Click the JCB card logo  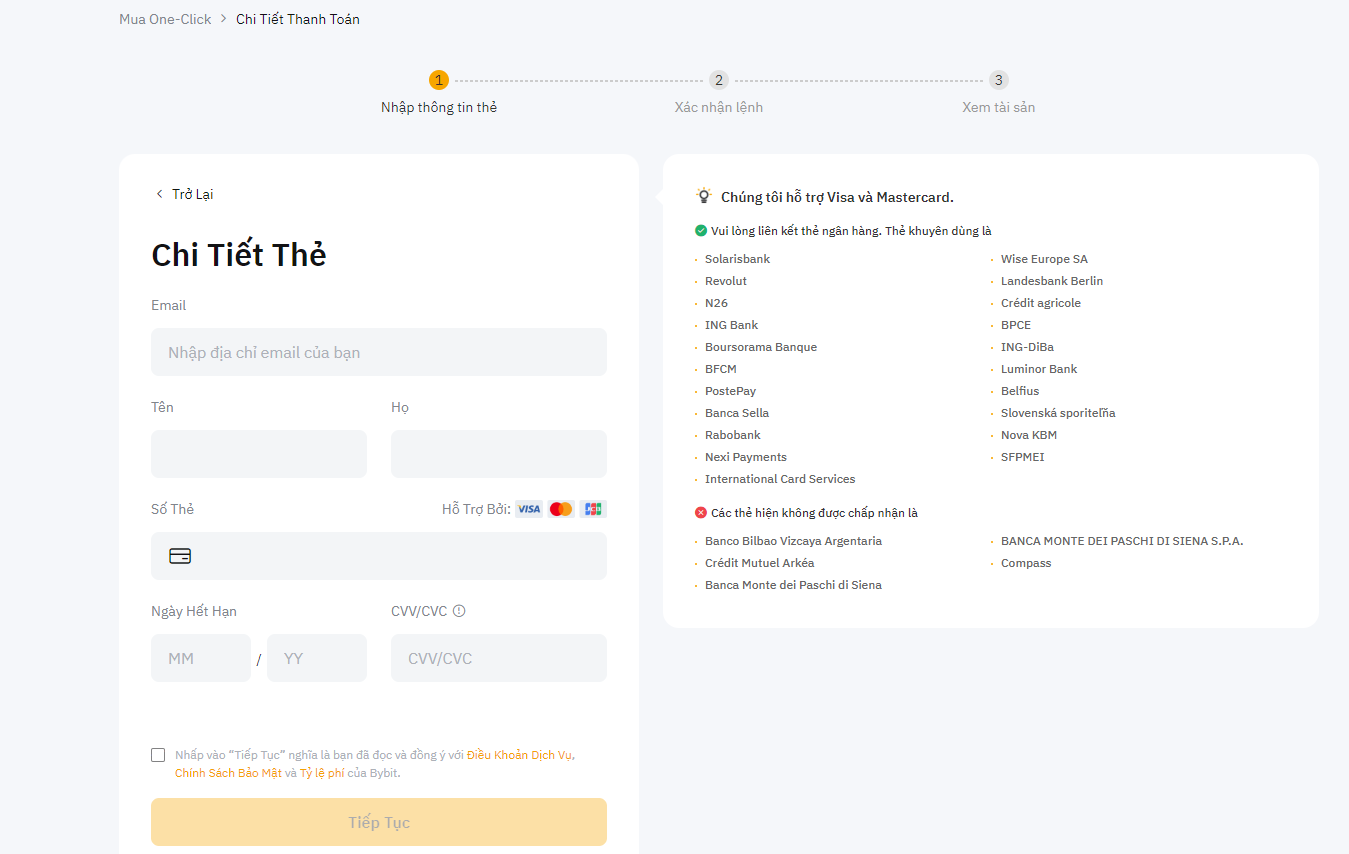click(x=593, y=509)
